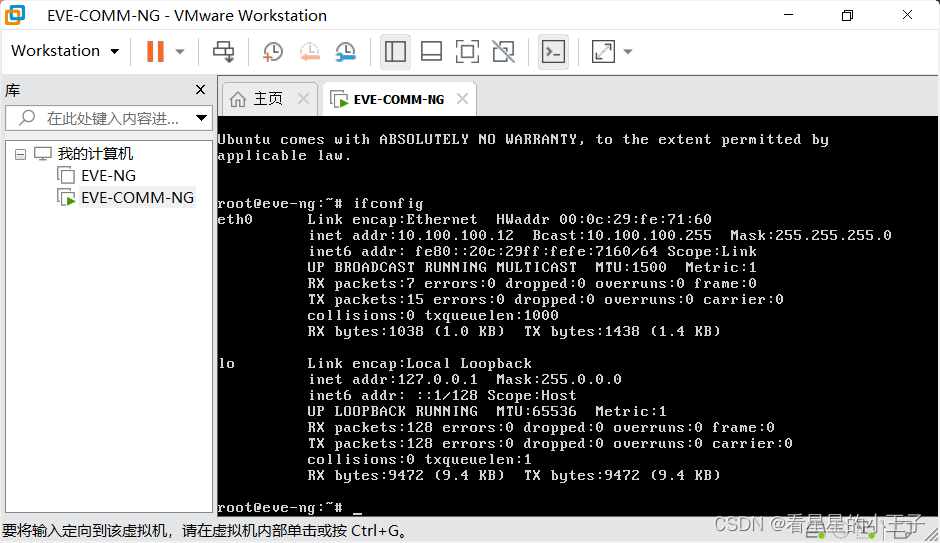Take a snapshot of the VM

click(x=273, y=52)
